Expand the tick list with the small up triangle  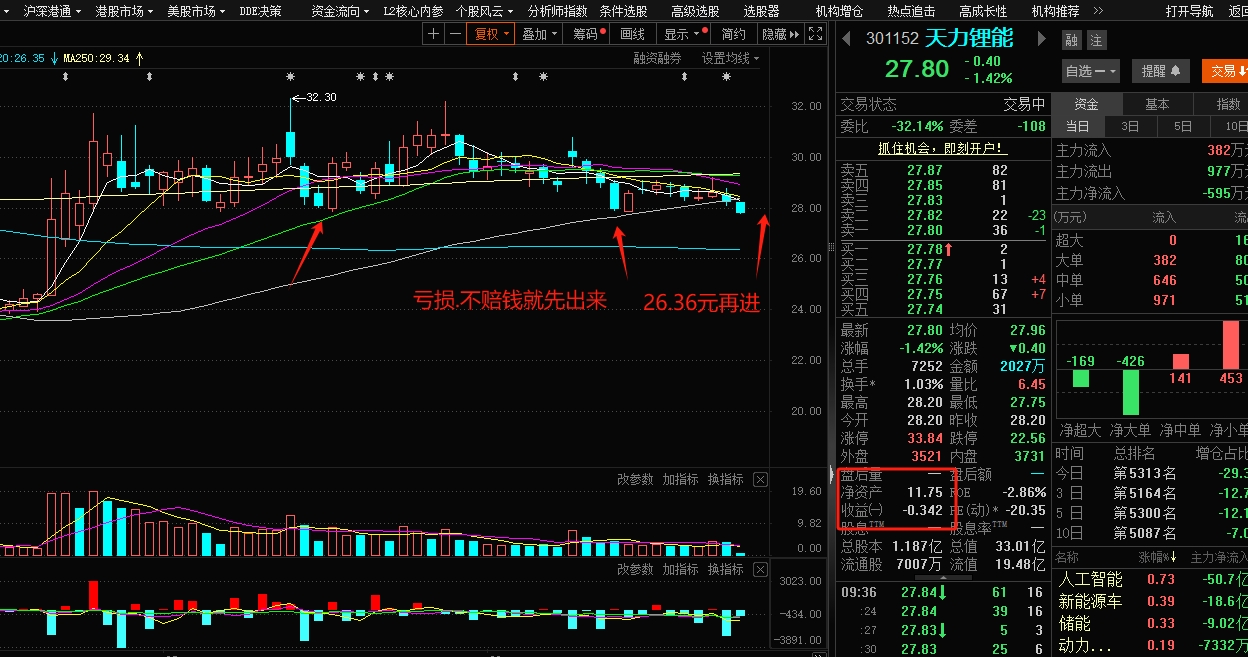pos(943,578)
